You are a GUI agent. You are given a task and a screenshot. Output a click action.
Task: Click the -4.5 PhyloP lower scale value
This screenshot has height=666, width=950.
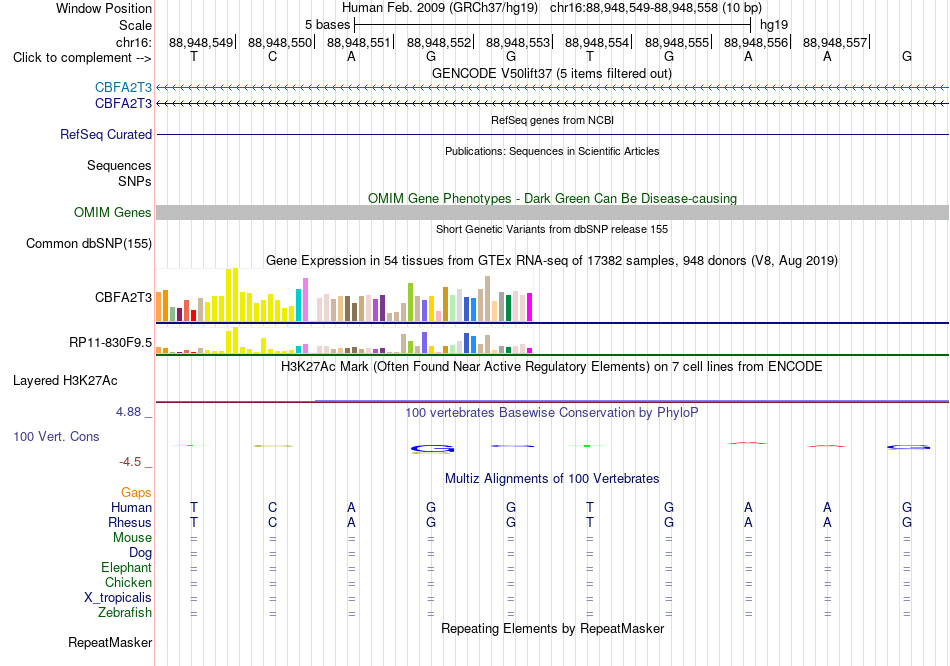click(130, 462)
